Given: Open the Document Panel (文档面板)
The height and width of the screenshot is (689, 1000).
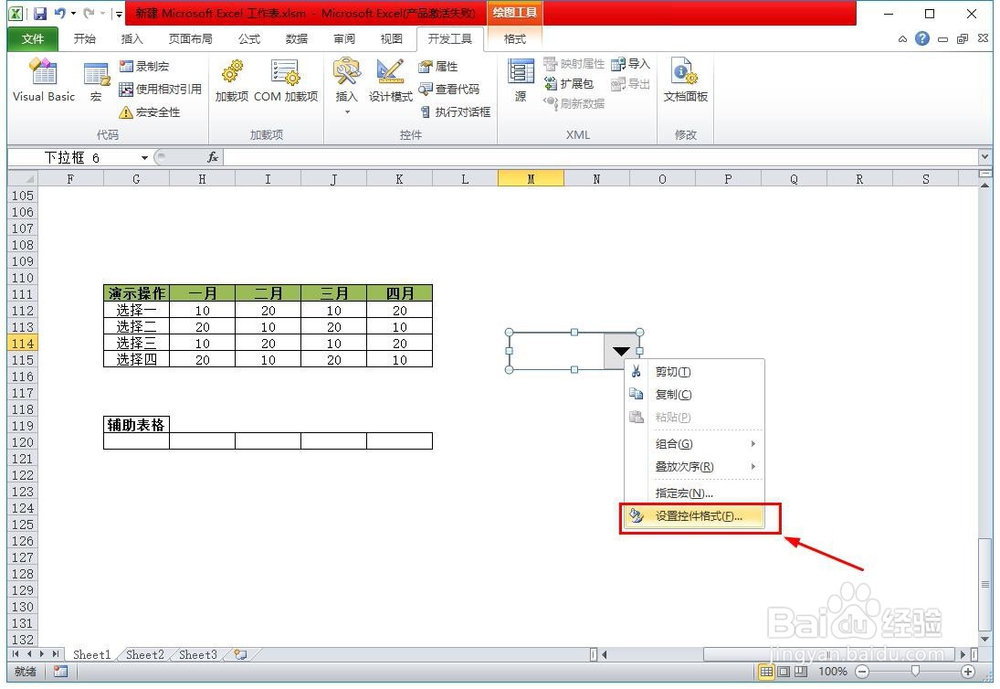Looking at the screenshot, I should click(x=685, y=80).
